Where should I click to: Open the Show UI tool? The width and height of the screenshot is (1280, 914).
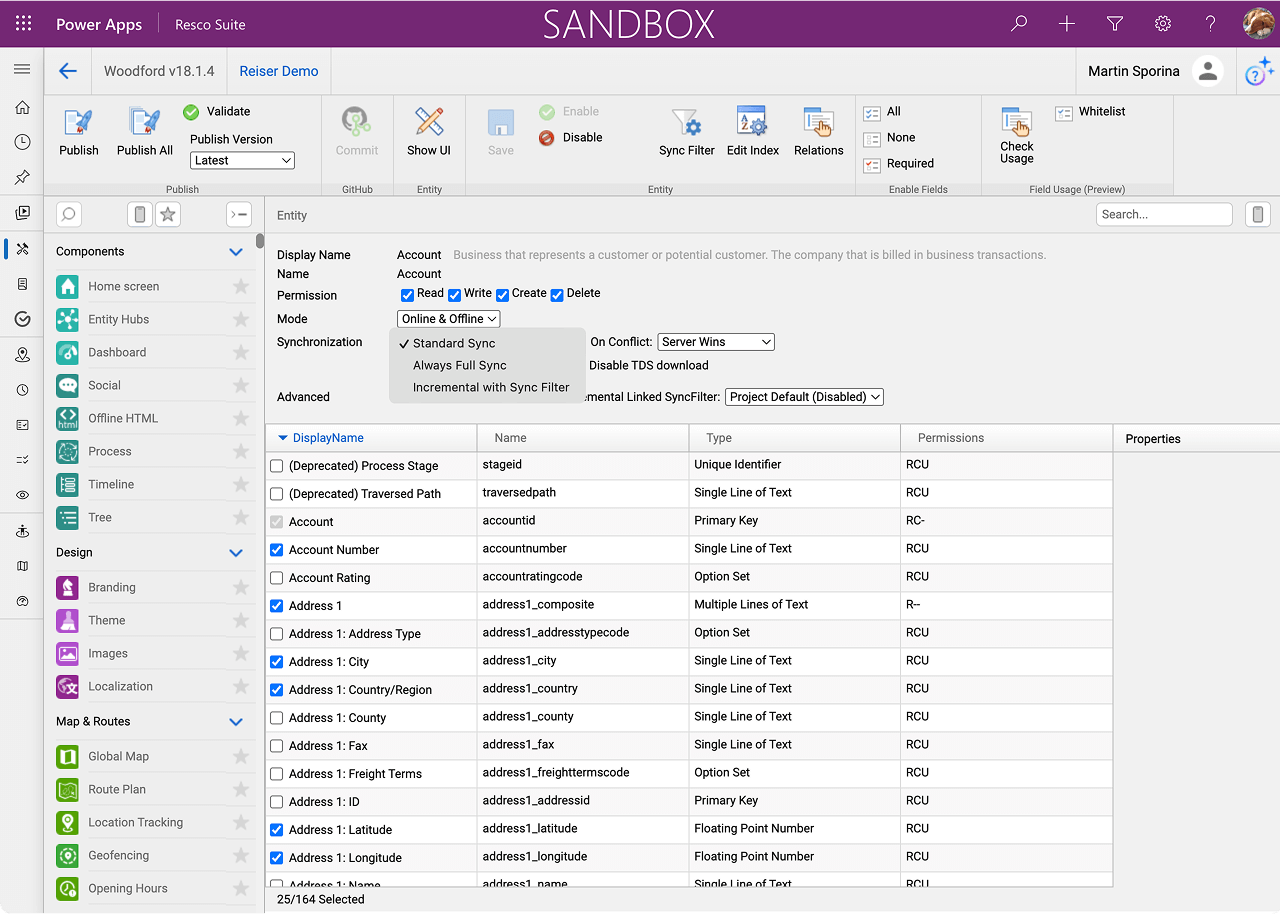click(x=429, y=123)
